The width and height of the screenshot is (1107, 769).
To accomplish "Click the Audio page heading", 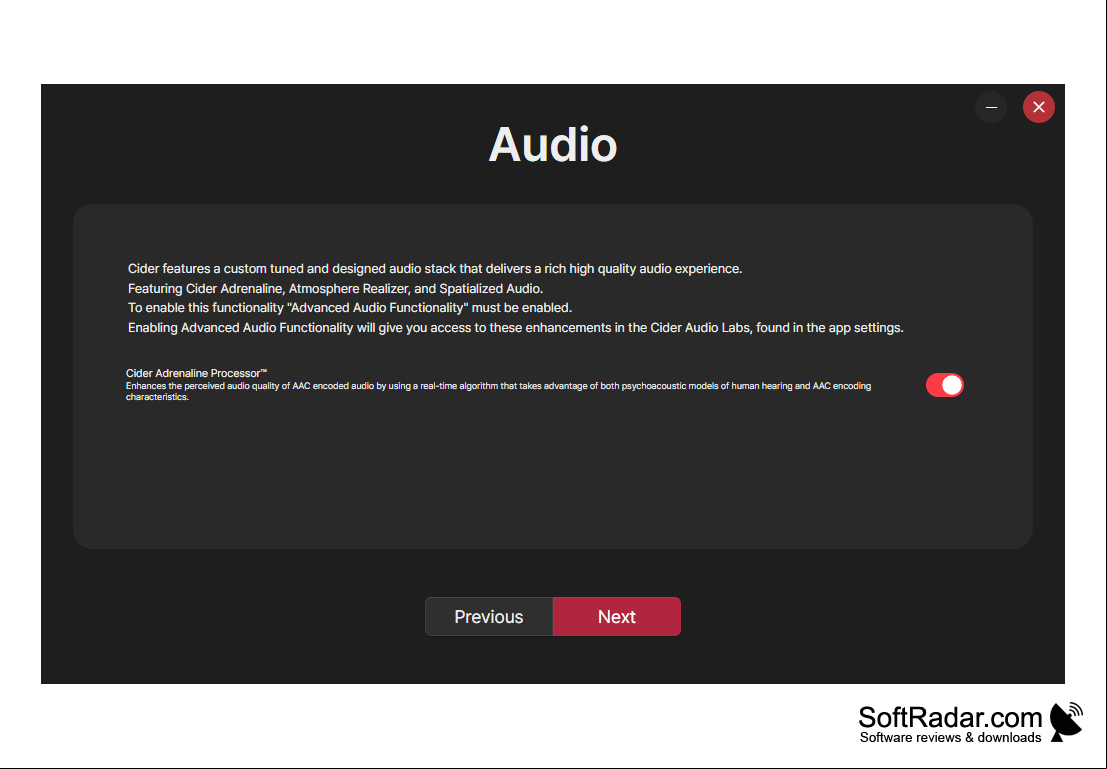I will (553, 145).
